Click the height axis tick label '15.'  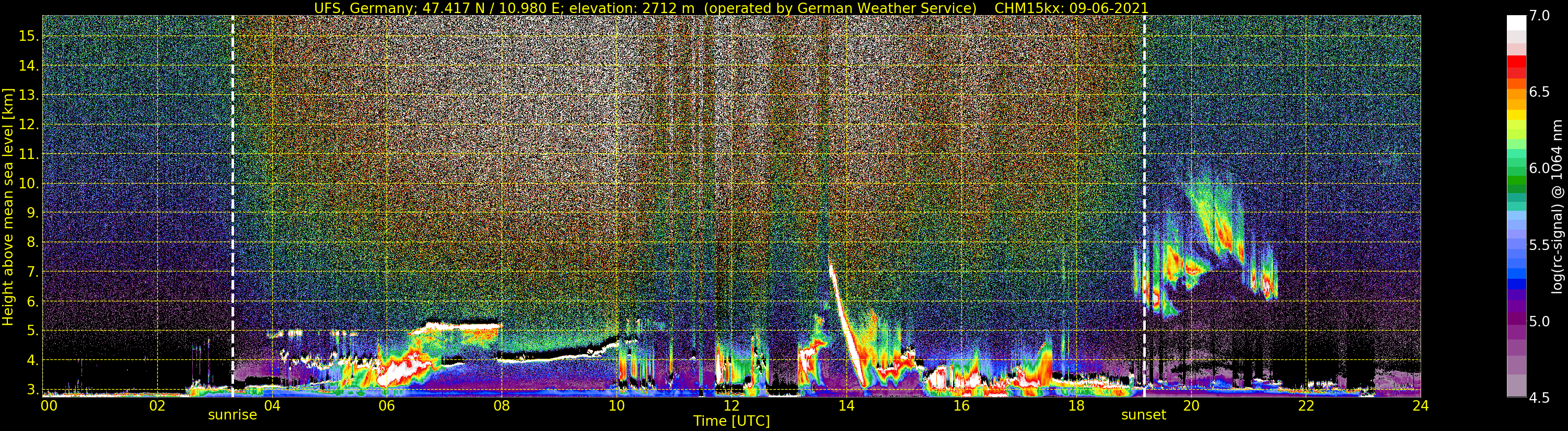click(29, 36)
